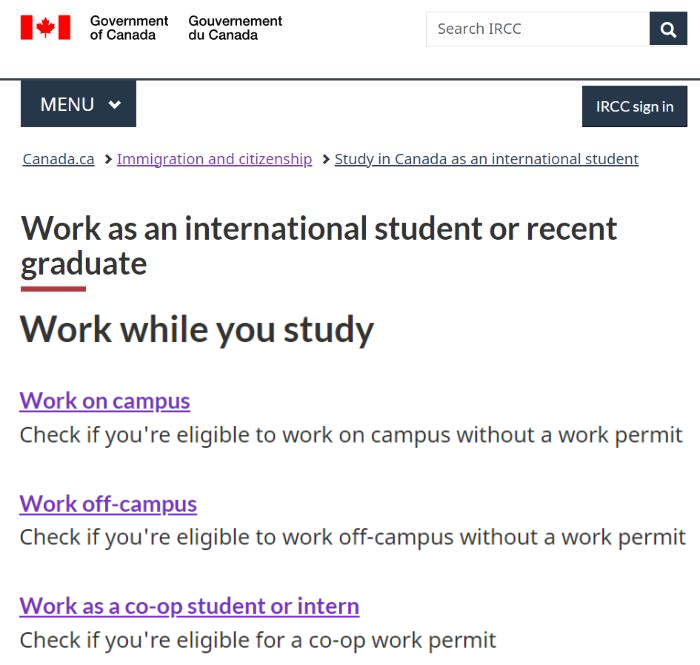700x665 pixels.
Task: Open the main MENU button
Action: point(78,104)
